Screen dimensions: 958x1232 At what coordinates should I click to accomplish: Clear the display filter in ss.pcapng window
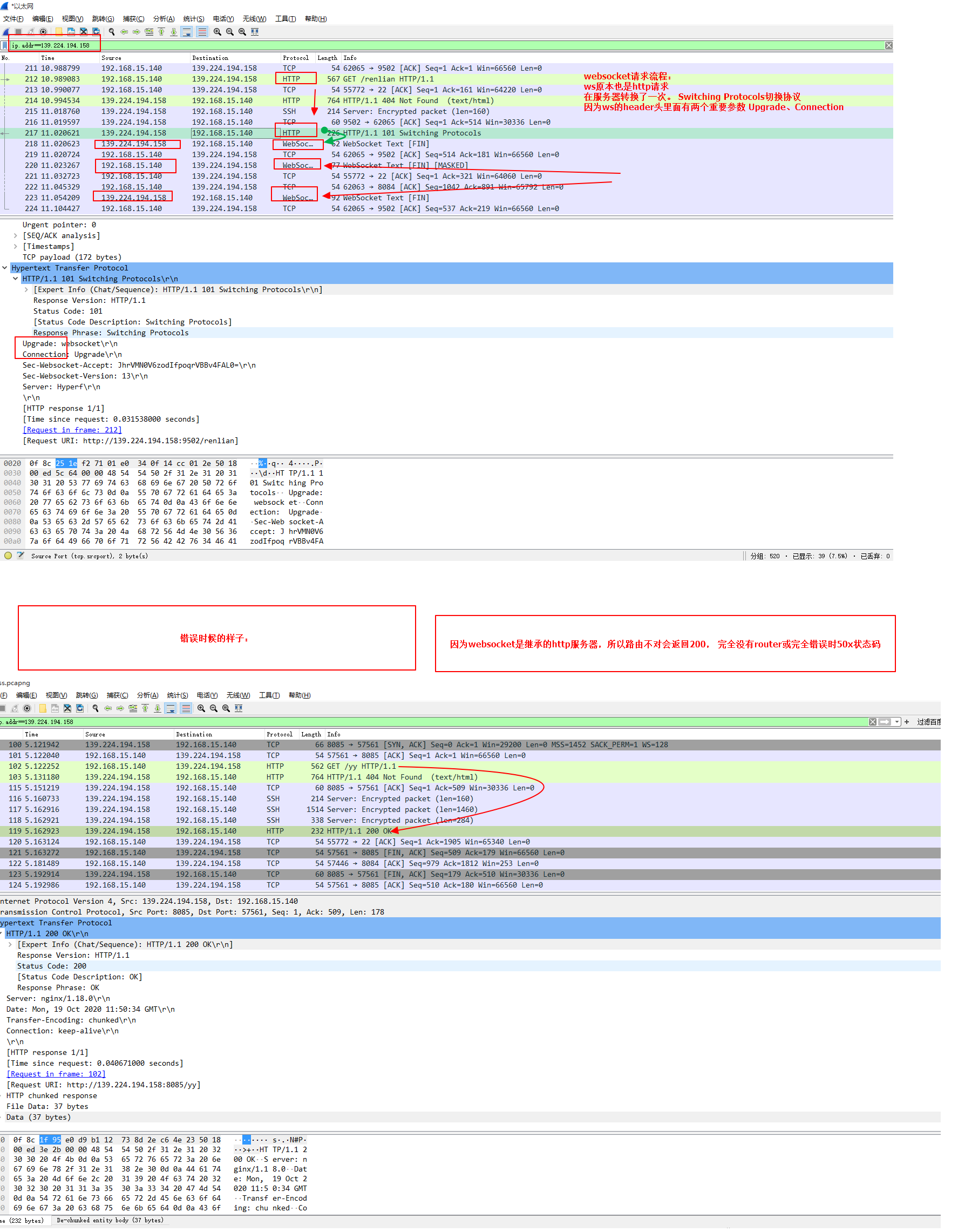(x=873, y=722)
